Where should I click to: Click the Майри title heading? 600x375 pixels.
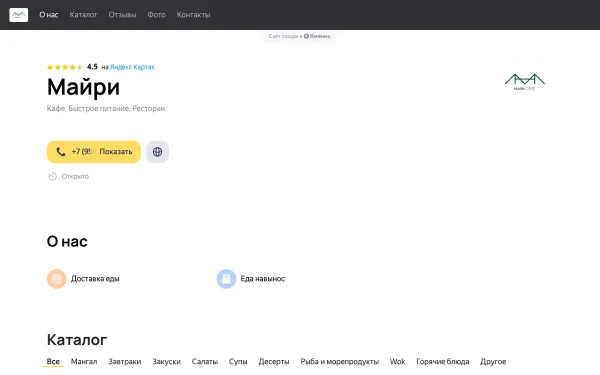(x=83, y=88)
